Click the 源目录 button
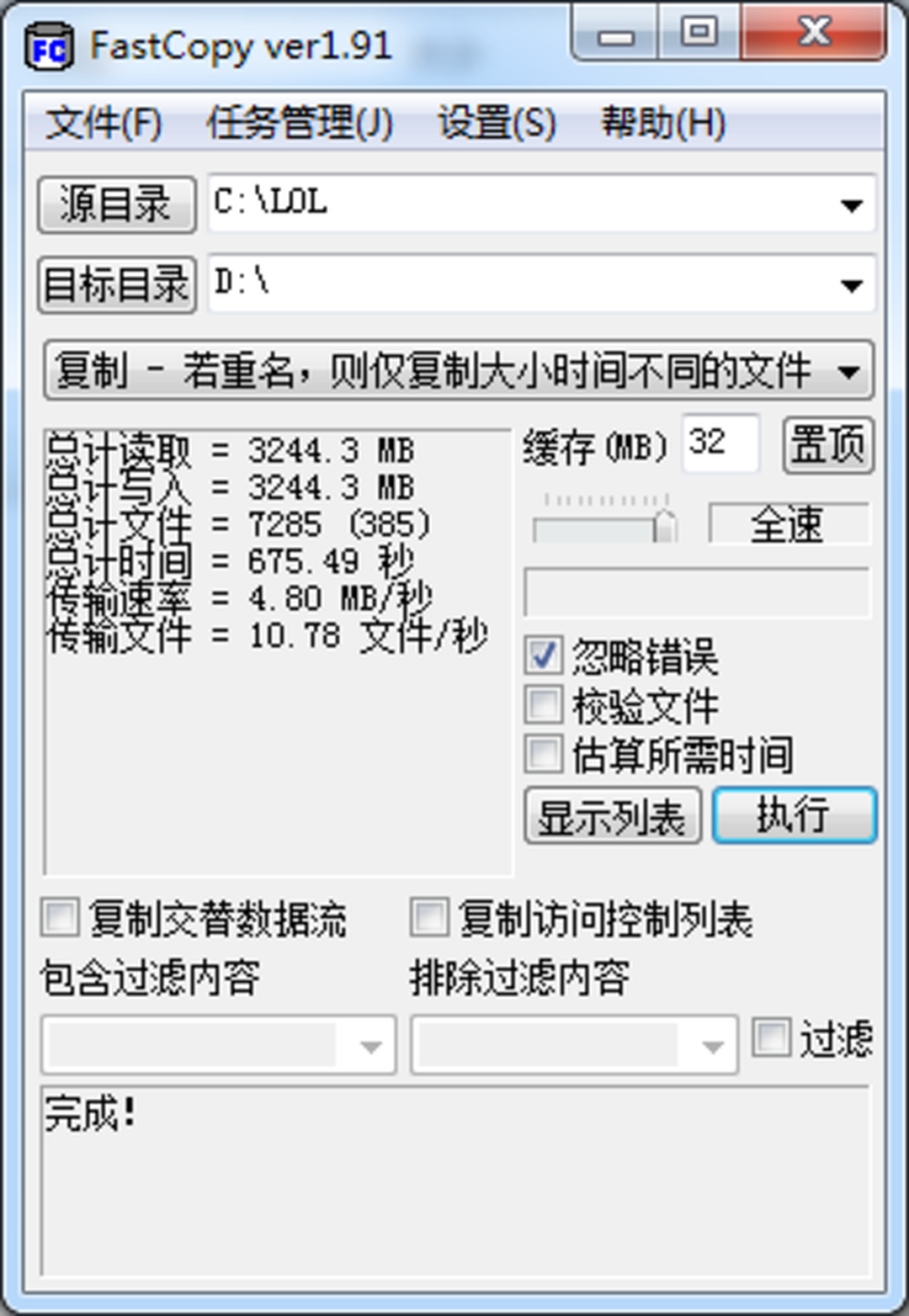Image resolution: width=909 pixels, height=1316 pixels. [x=116, y=204]
